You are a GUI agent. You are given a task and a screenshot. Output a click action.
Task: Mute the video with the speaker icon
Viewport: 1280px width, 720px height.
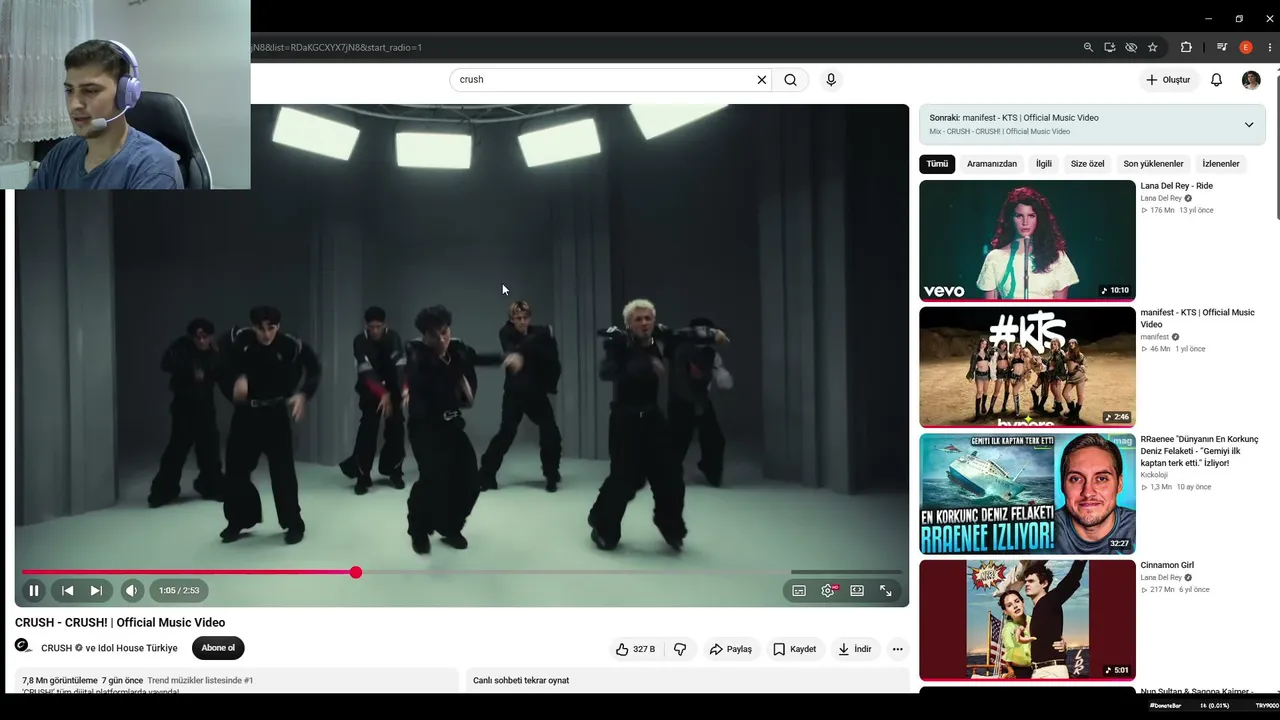132,590
